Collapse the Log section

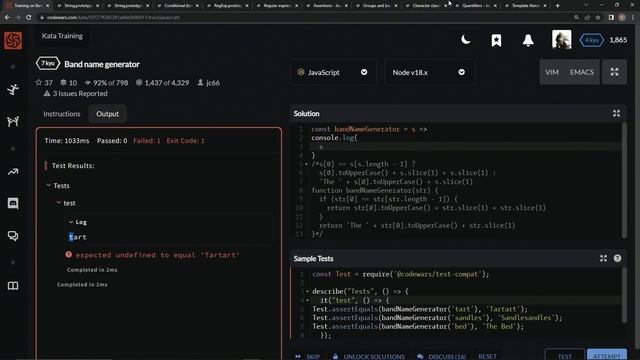tap(71, 222)
